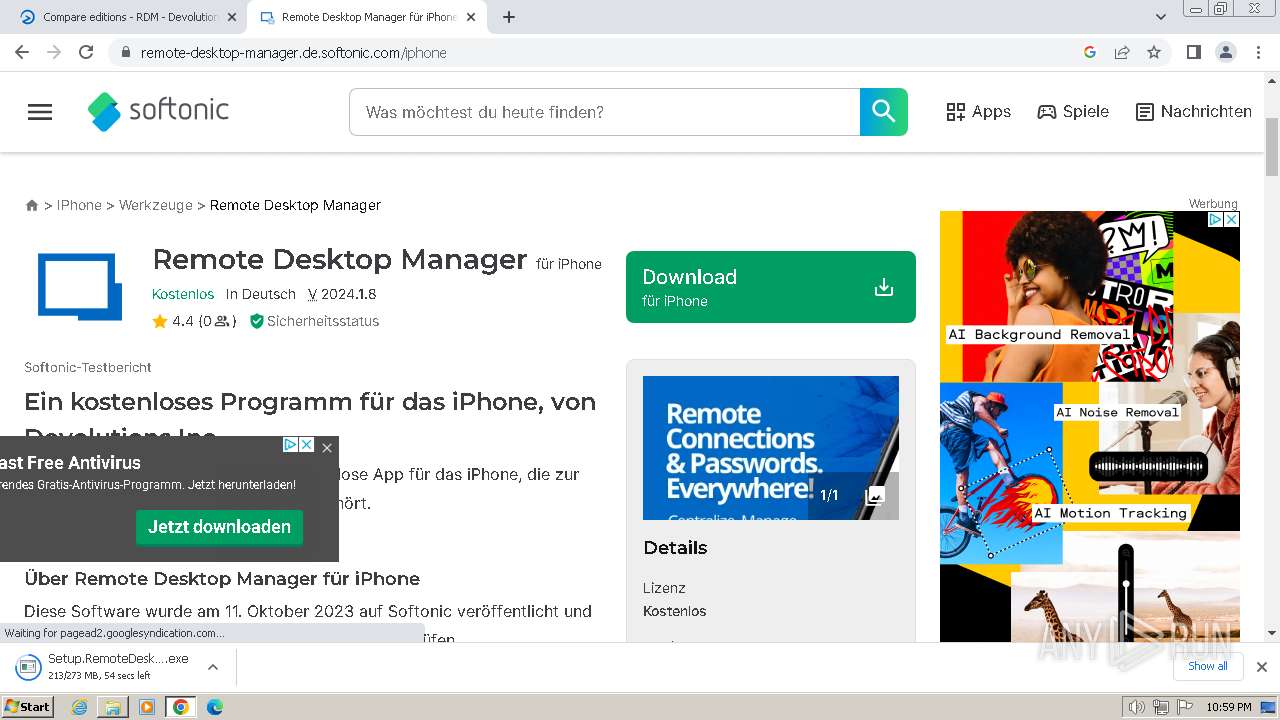Bookmark this page with star icon
1280x720 pixels.
1154,52
